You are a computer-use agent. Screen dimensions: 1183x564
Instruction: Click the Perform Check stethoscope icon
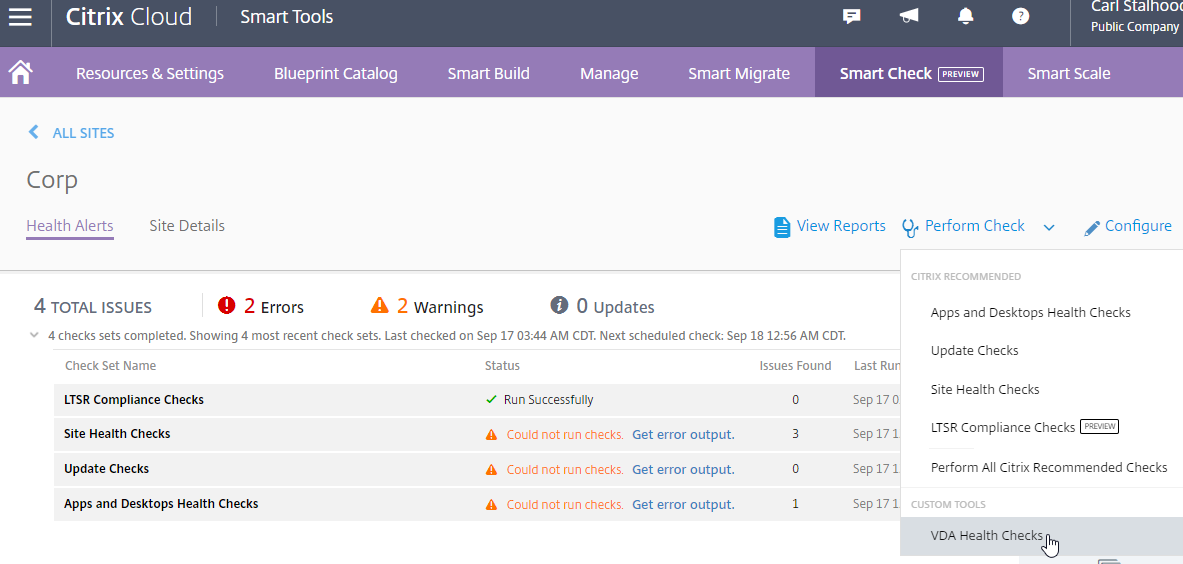(x=911, y=227)
